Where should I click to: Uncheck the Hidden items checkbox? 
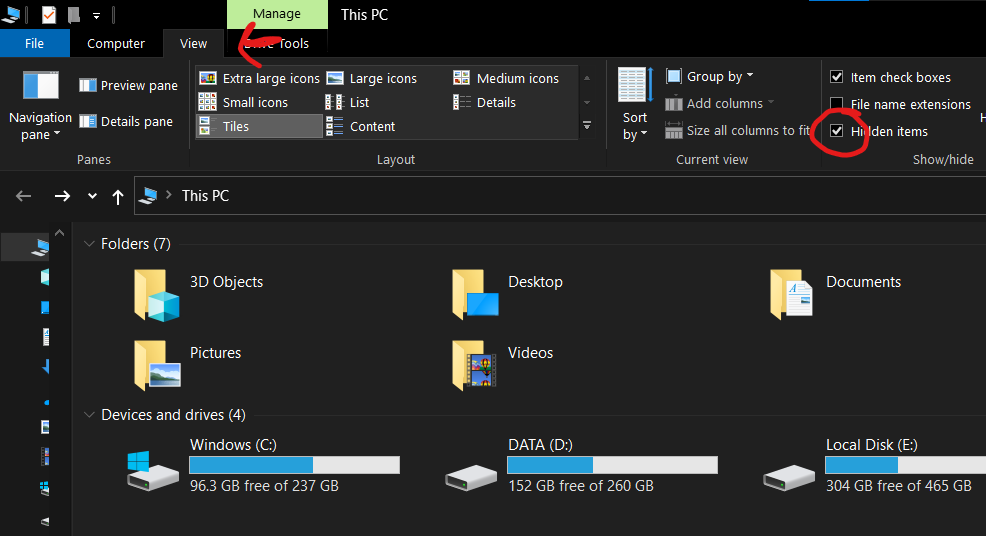(x=837, y=131)
